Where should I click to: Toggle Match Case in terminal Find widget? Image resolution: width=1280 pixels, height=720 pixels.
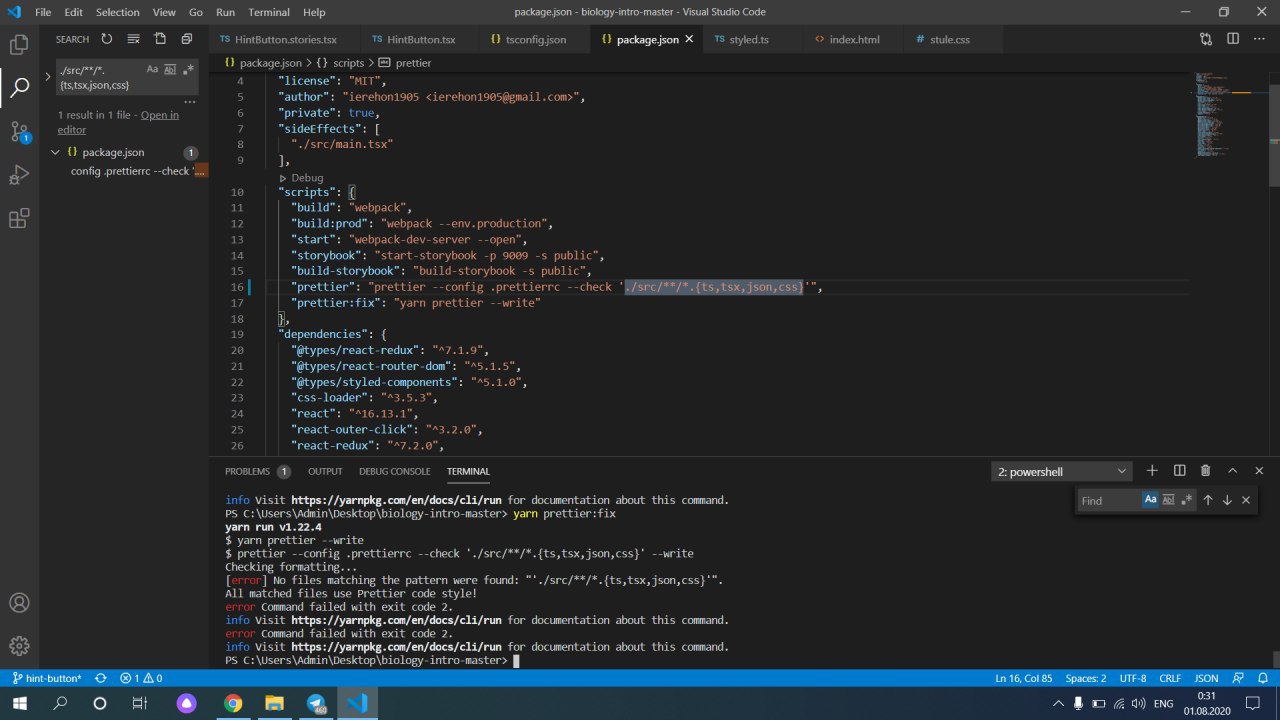tap(1150, 500)
